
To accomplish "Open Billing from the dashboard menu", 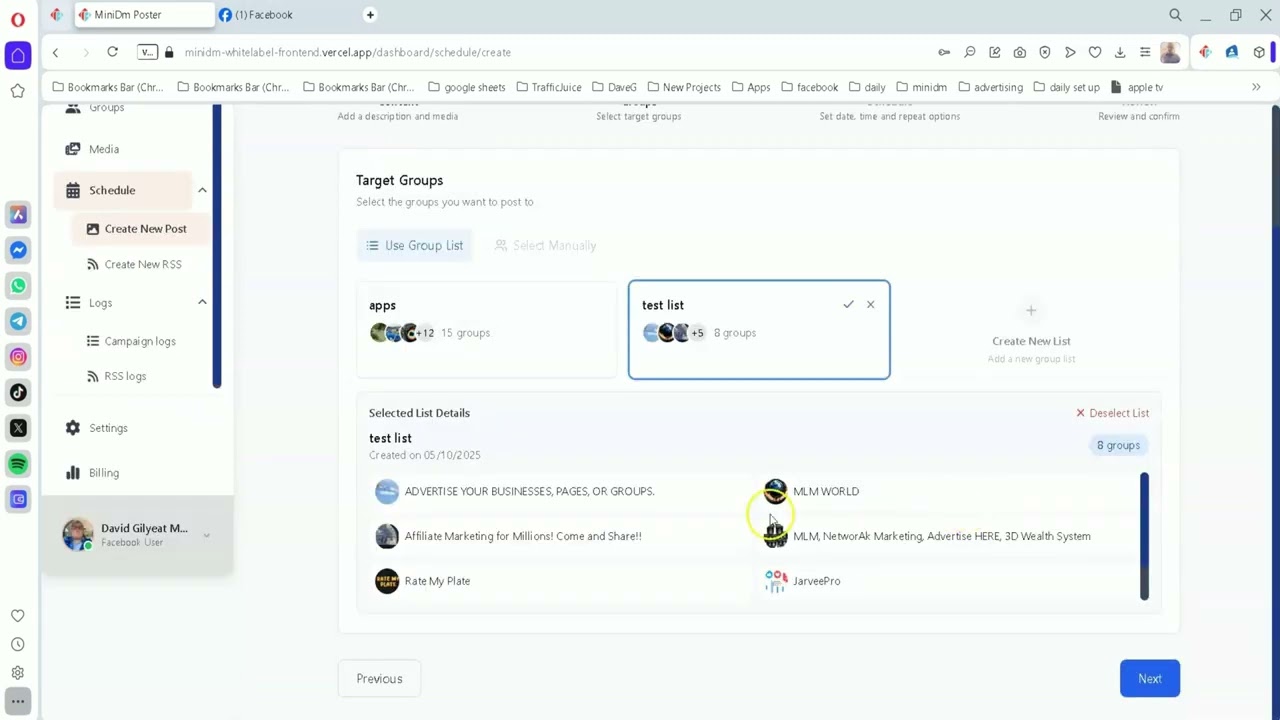I will coord(103,473).
